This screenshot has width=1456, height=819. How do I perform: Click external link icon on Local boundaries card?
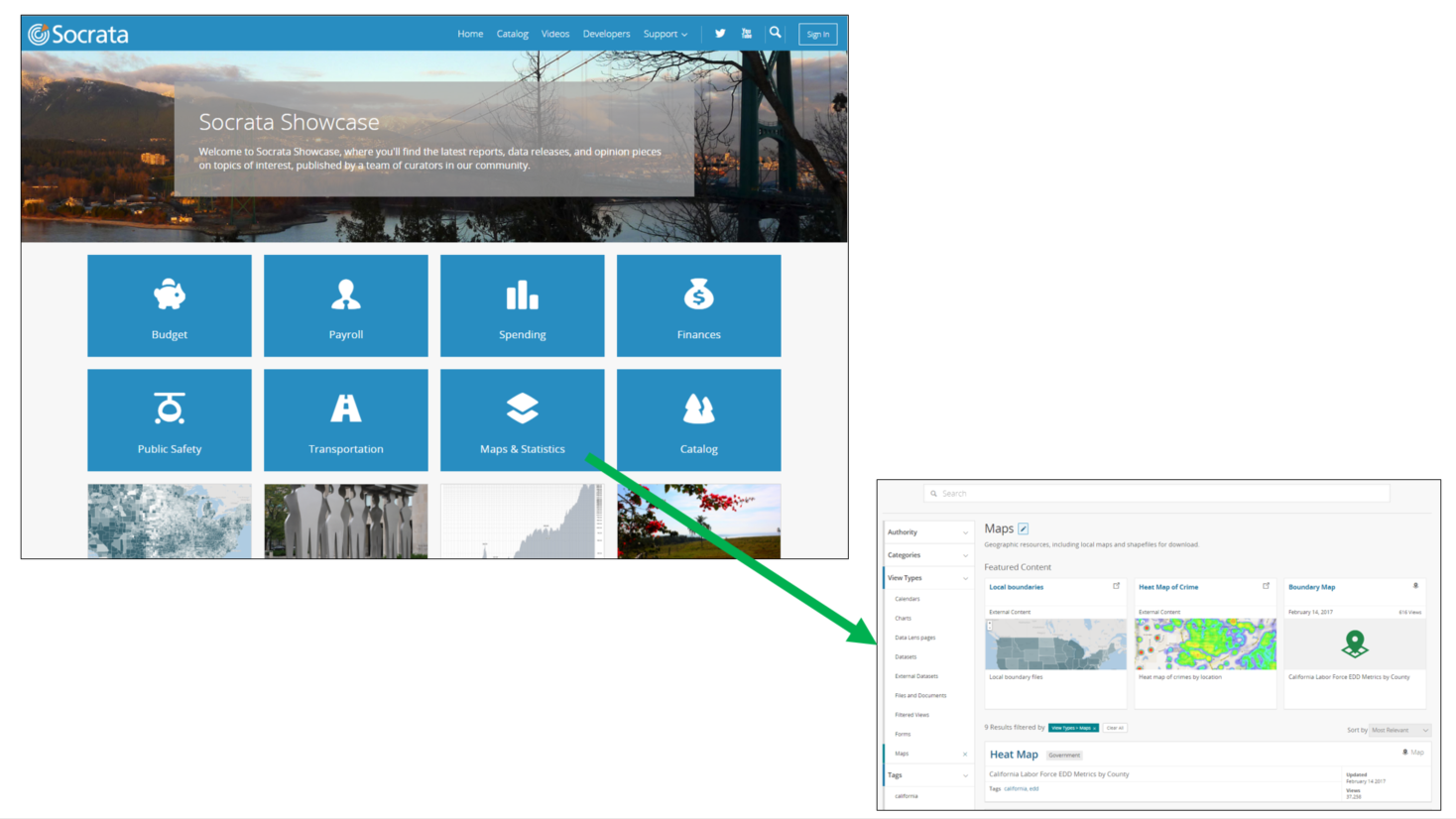1117,586
